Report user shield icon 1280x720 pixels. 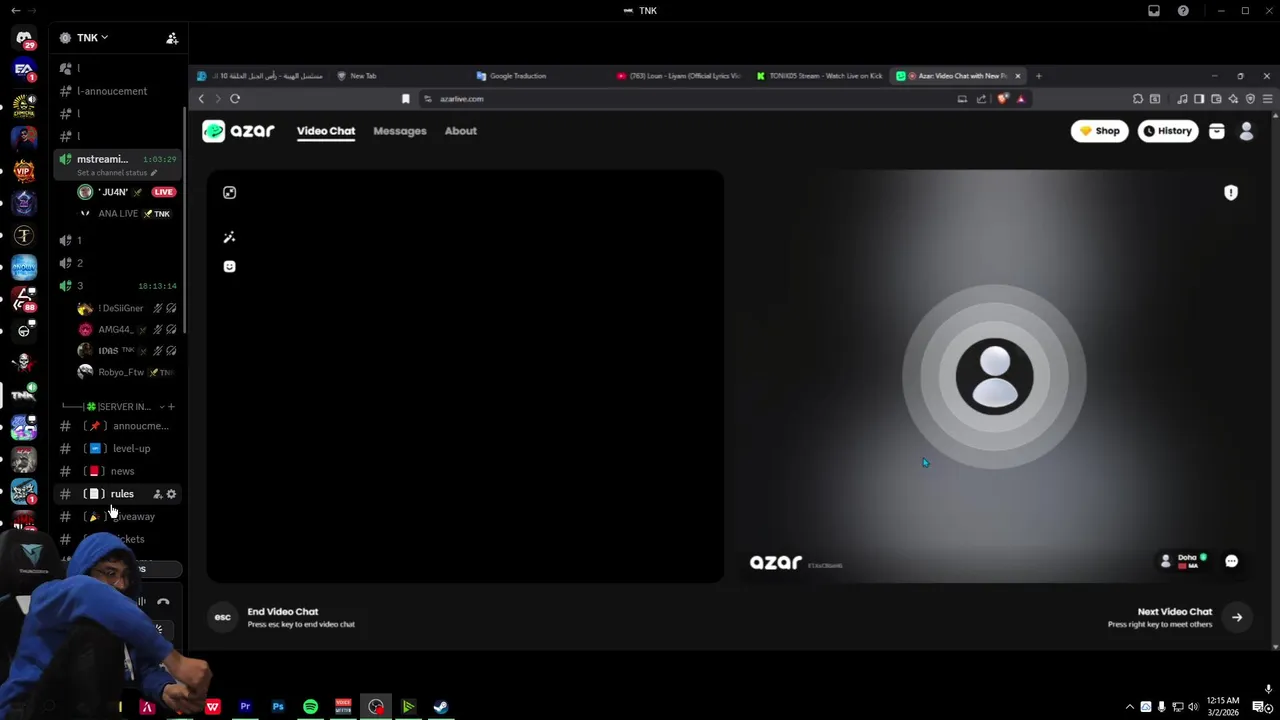click(1231, 193)
